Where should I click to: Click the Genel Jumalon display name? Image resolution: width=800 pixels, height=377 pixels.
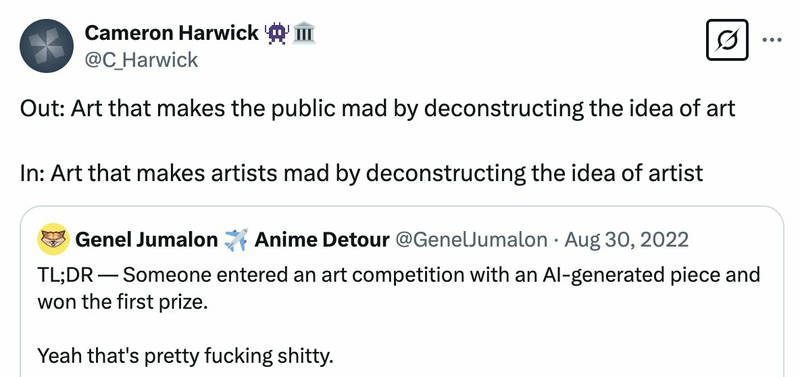146,239
